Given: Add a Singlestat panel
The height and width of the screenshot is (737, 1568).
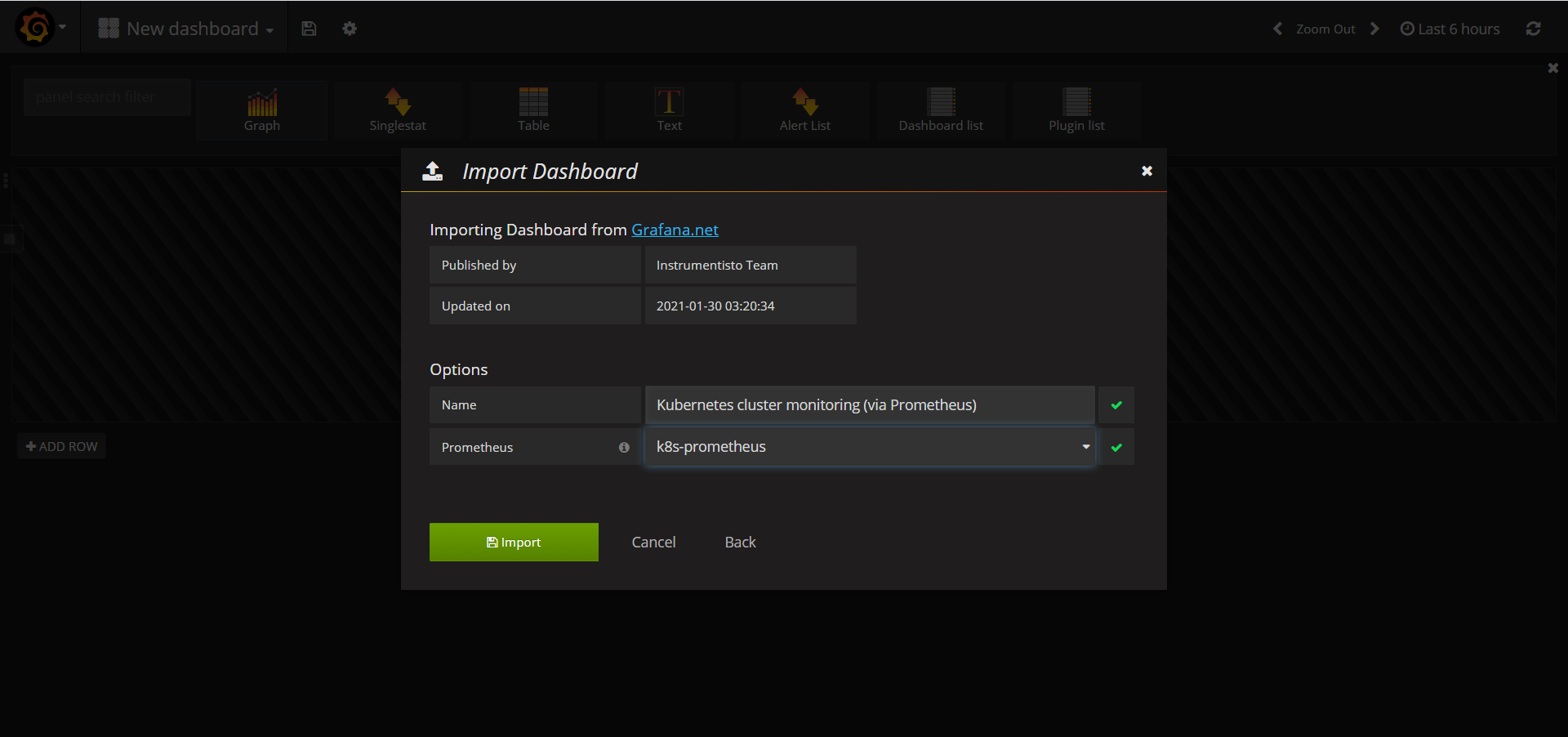Looking at the screenshot, I should (x=398, y=110).
